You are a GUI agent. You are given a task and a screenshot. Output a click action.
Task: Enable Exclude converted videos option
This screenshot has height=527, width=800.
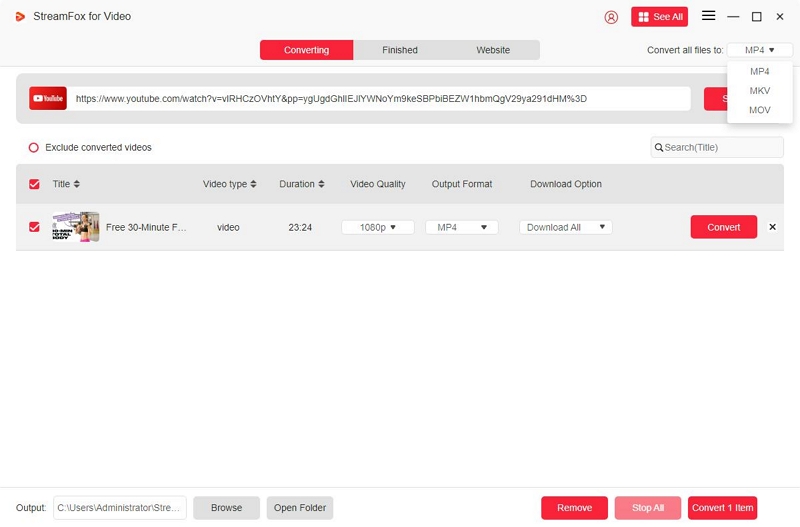click(33, 147)
